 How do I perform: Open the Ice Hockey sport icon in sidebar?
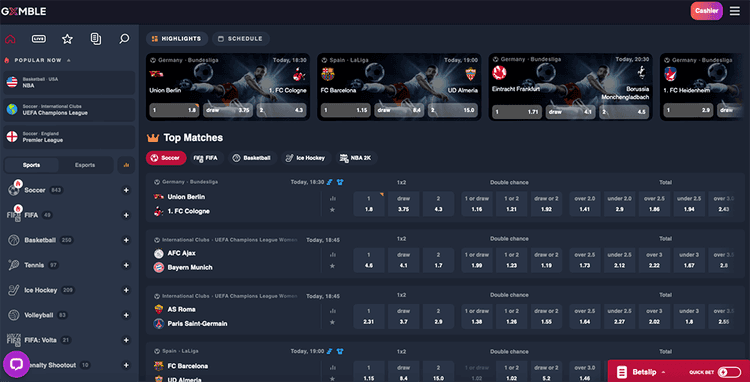tap(13, 290)
